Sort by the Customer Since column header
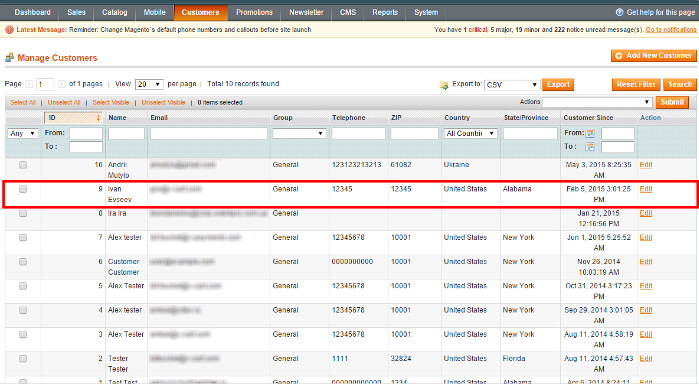699x384 pixels. point(588,118)
